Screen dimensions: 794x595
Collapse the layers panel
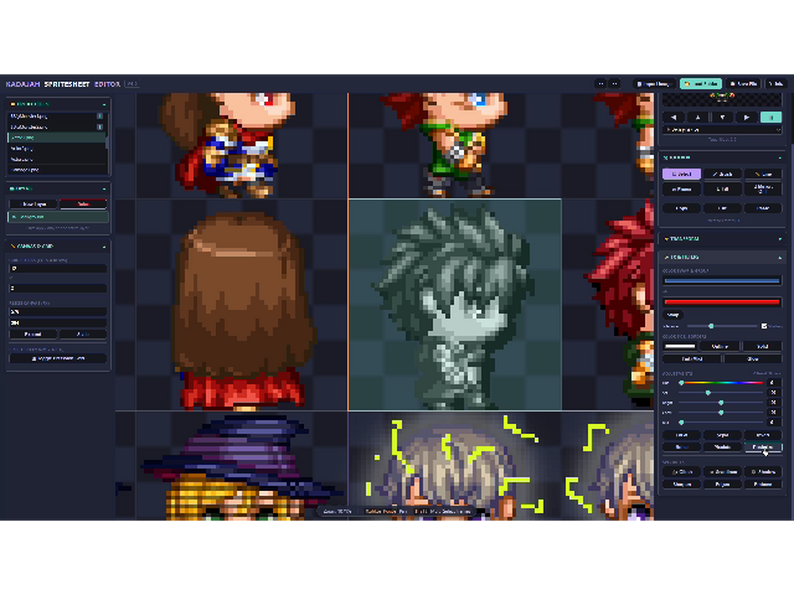[x=58, y=188]
